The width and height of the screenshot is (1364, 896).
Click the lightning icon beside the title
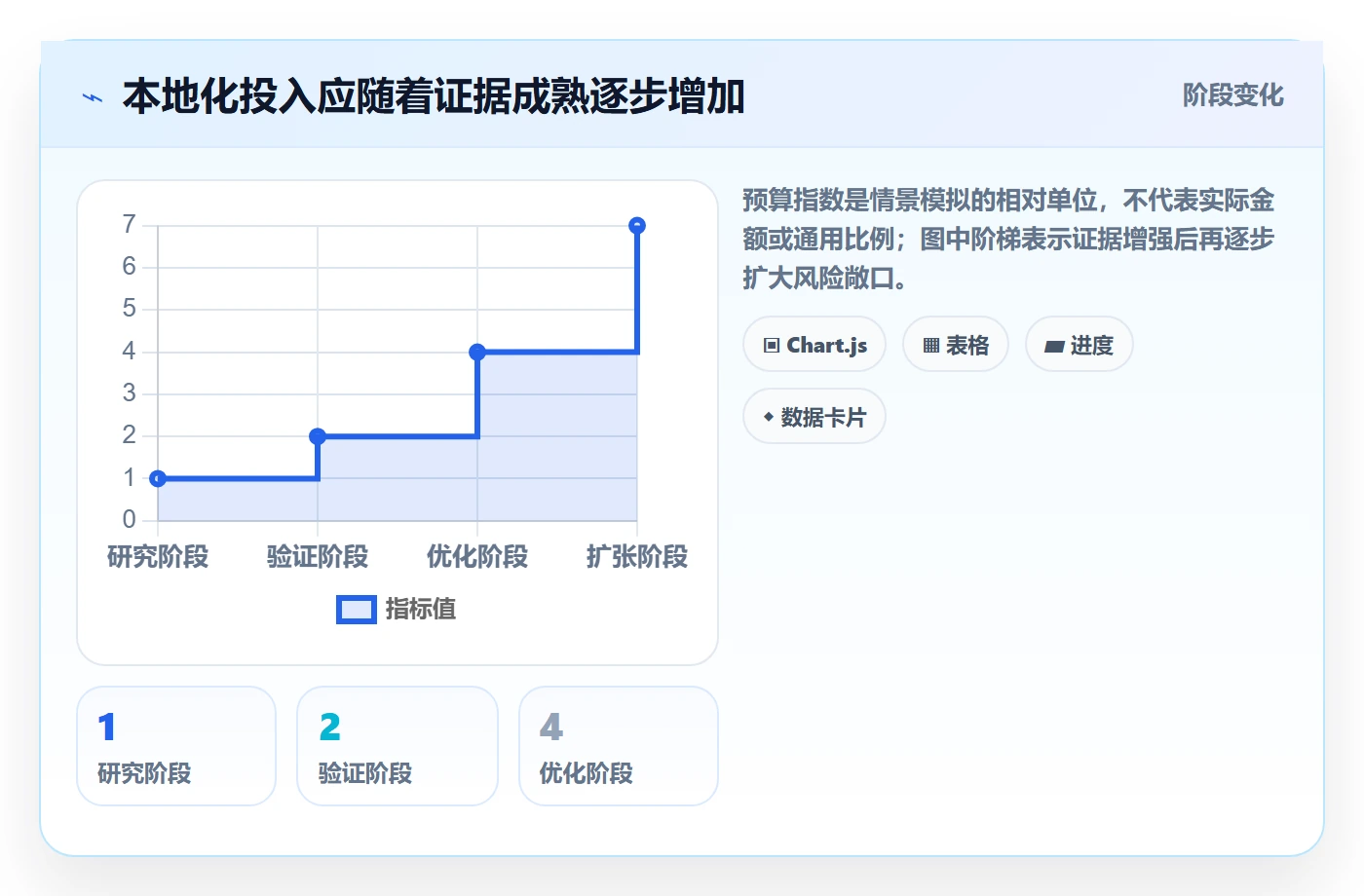pyautogui.click(x=93, y=97)
